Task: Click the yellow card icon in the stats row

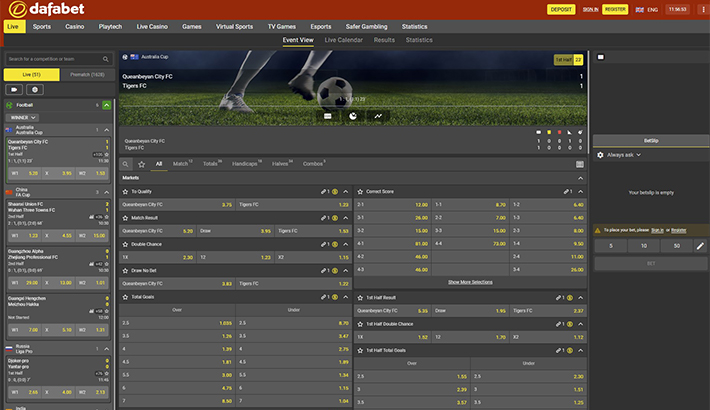Action: (x=549, y=132)
